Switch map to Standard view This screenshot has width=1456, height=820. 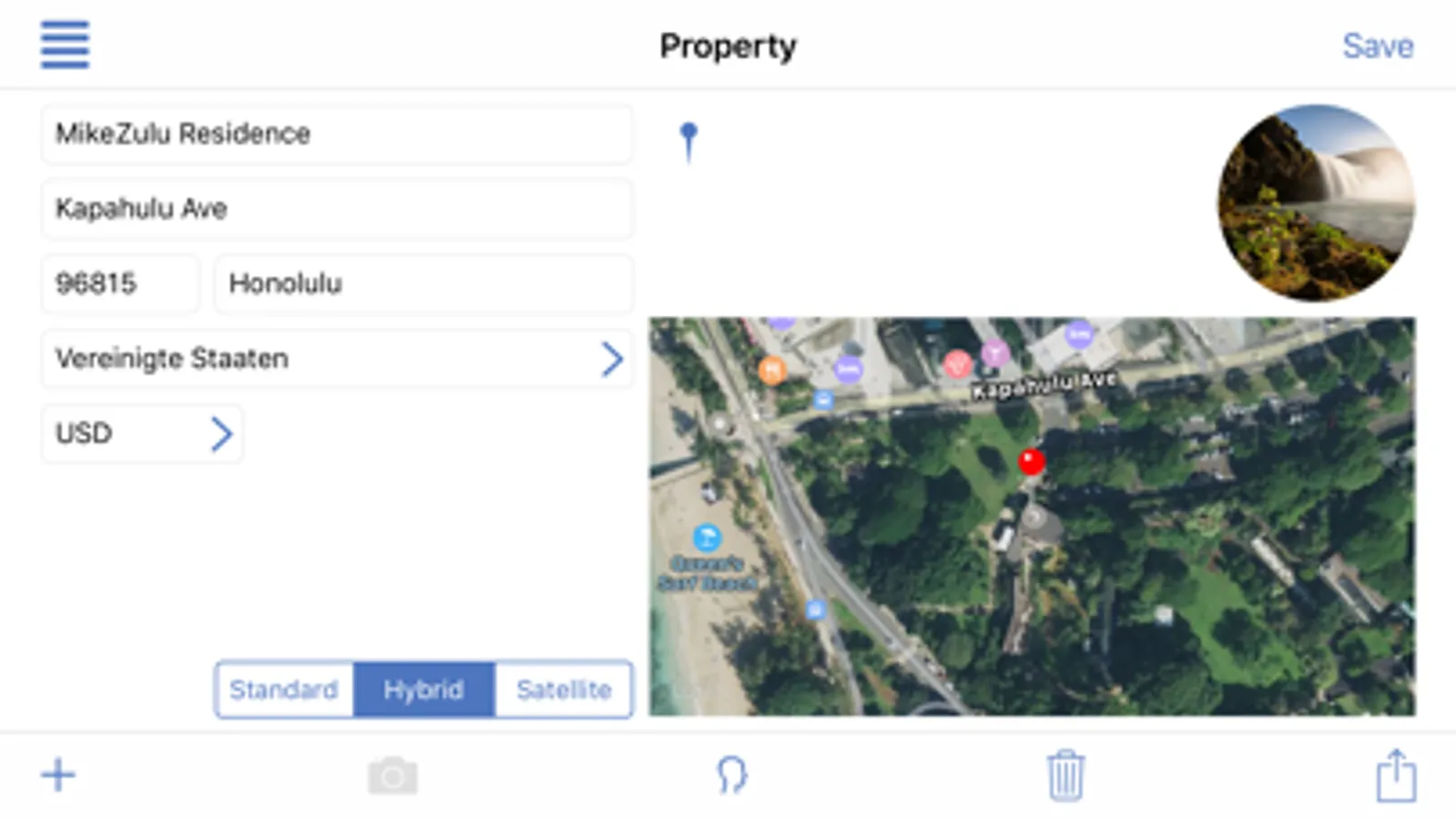click(x=284, y=690)
